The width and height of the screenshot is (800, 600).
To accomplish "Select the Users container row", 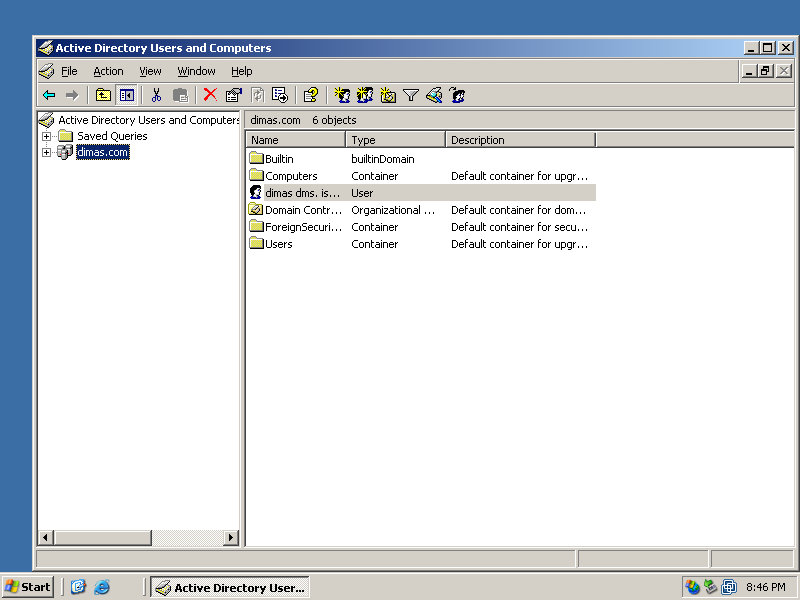I will (421, 244).
